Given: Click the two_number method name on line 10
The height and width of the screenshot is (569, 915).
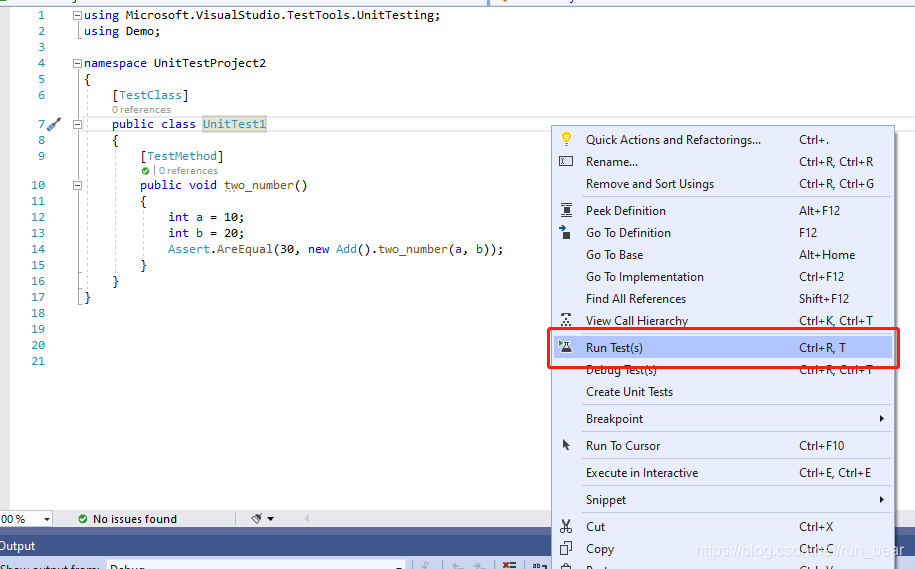Looking at the screenshot, I should coord(259,185).
